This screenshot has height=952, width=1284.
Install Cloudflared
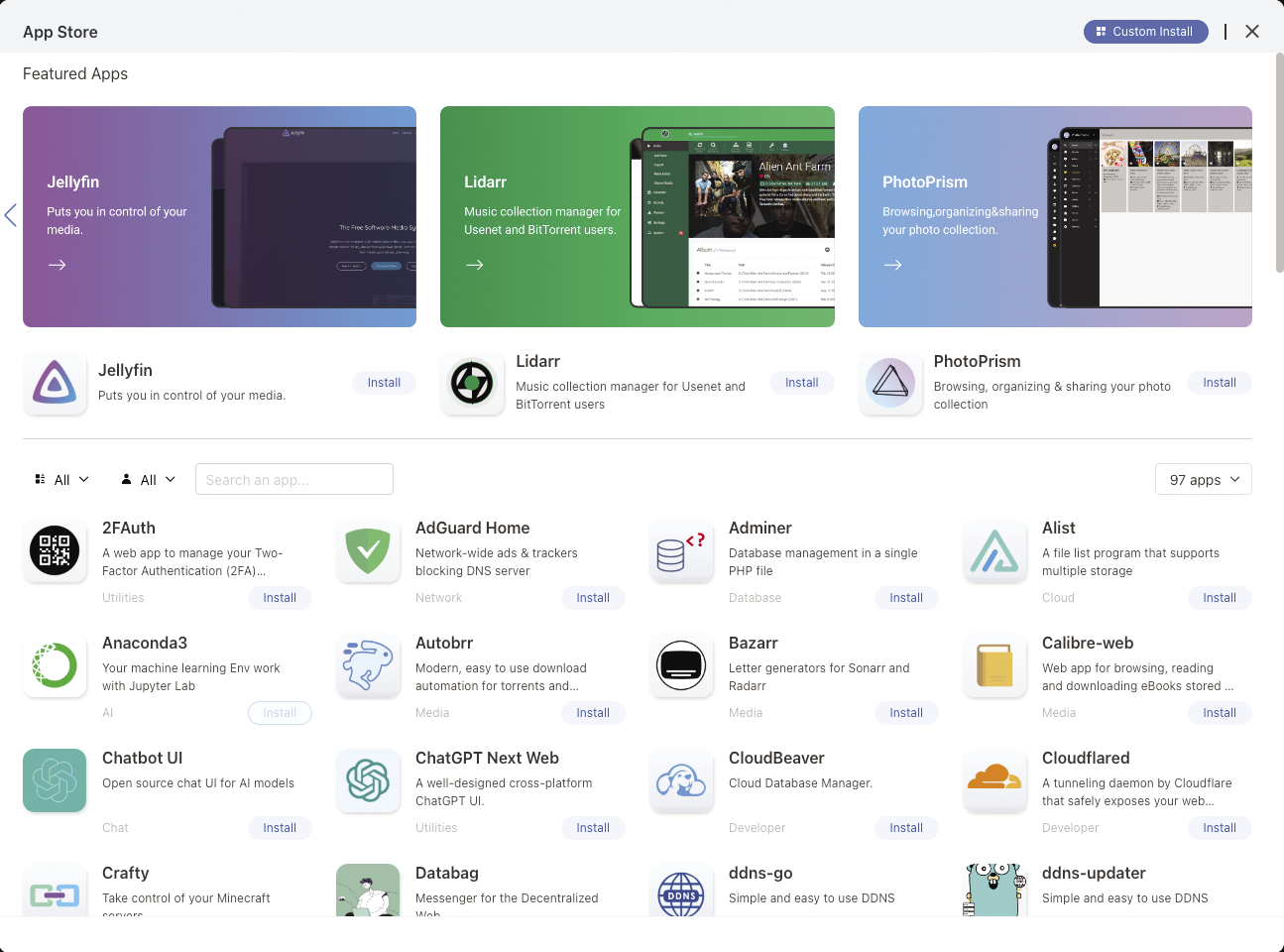point(1220,828)
